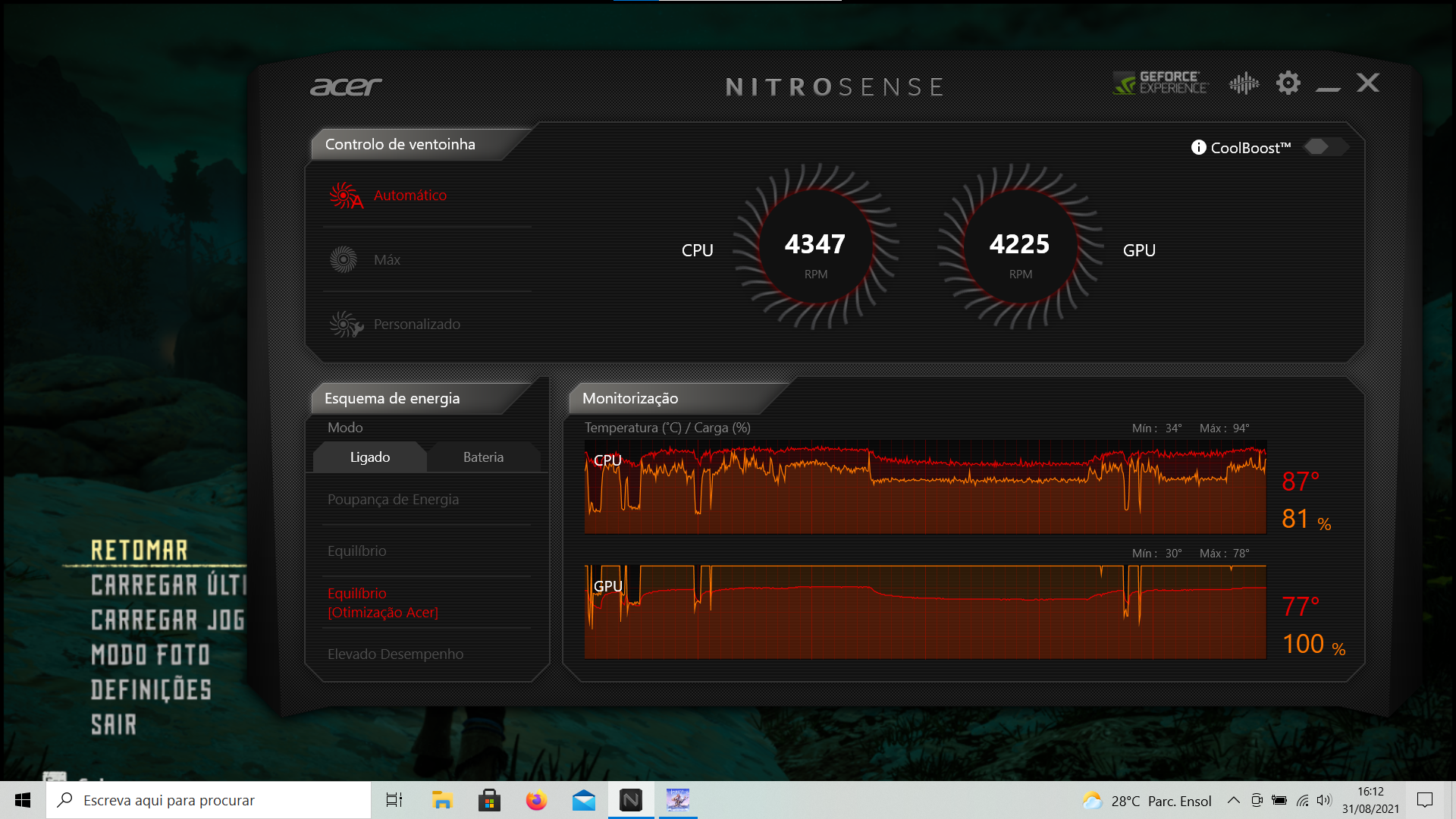Open GeForce Experience from NitroSense header
Image resolution: width=1456 pixels, height=819 pixels.
point(1160,83)
